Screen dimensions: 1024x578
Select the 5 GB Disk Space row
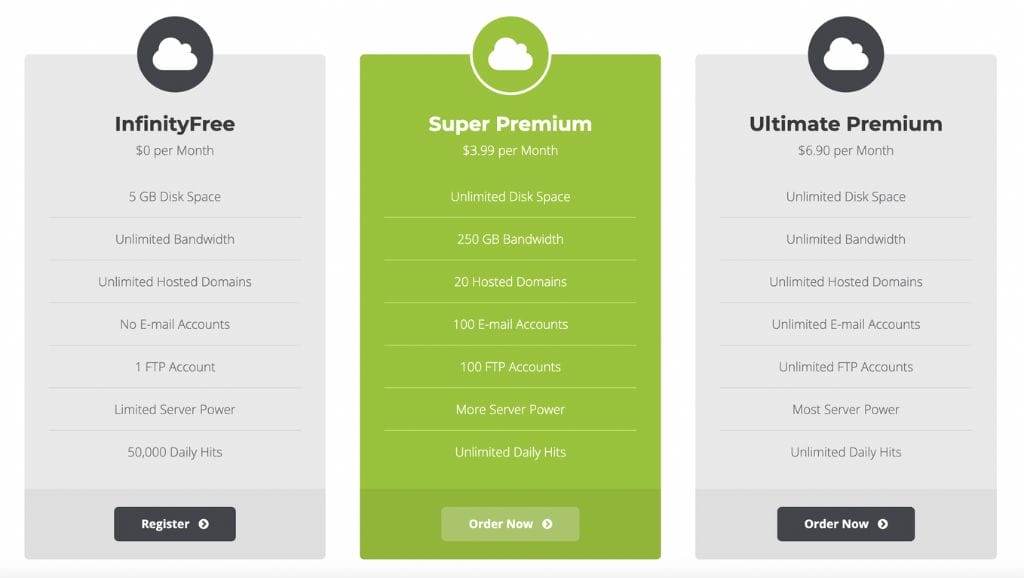point(175,196)
